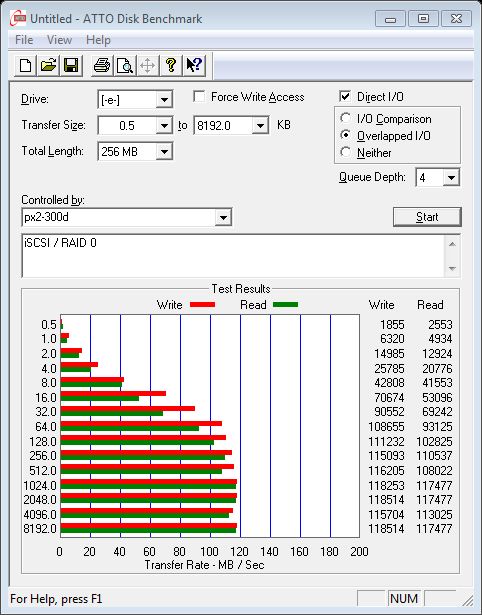Open the View menu

[59, 40]
